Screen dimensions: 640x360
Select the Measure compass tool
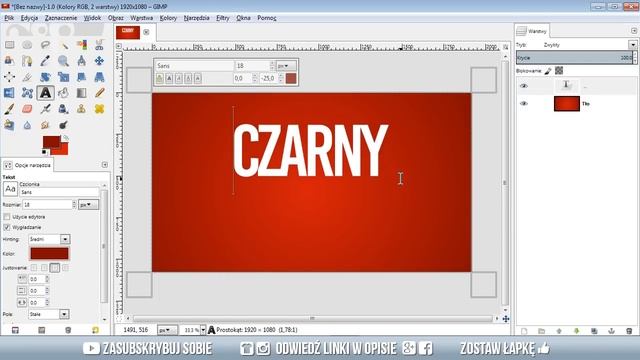click(x=81, y=61)
